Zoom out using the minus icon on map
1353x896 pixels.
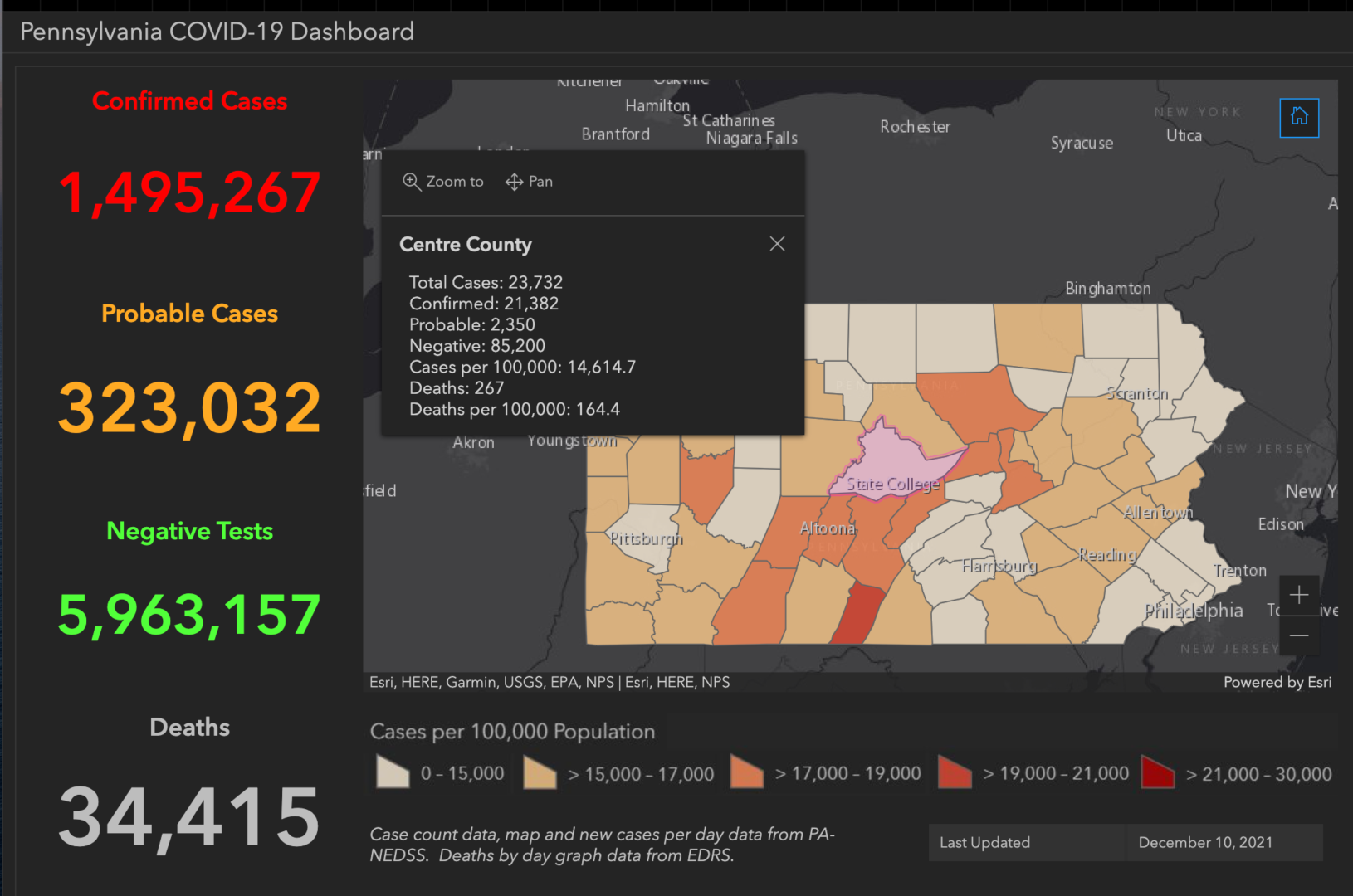(1299, 634)
